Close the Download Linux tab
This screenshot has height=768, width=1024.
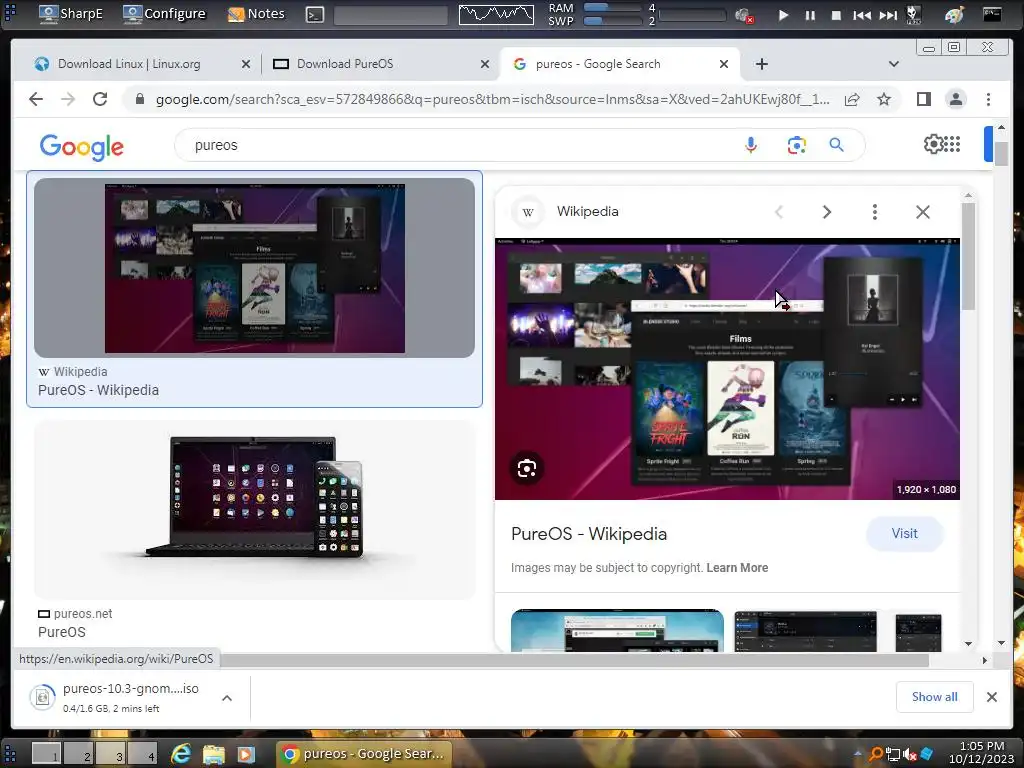246,64
